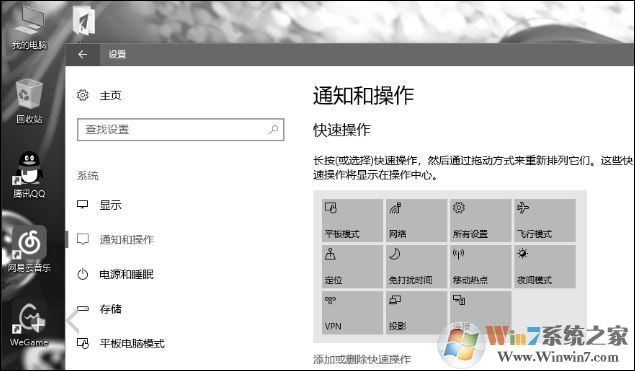Image resolution: width=635 pixels, height=371 pixels.
Task: Launch 网易云音乐 from the desktop
Action: [x=29, y=249]
